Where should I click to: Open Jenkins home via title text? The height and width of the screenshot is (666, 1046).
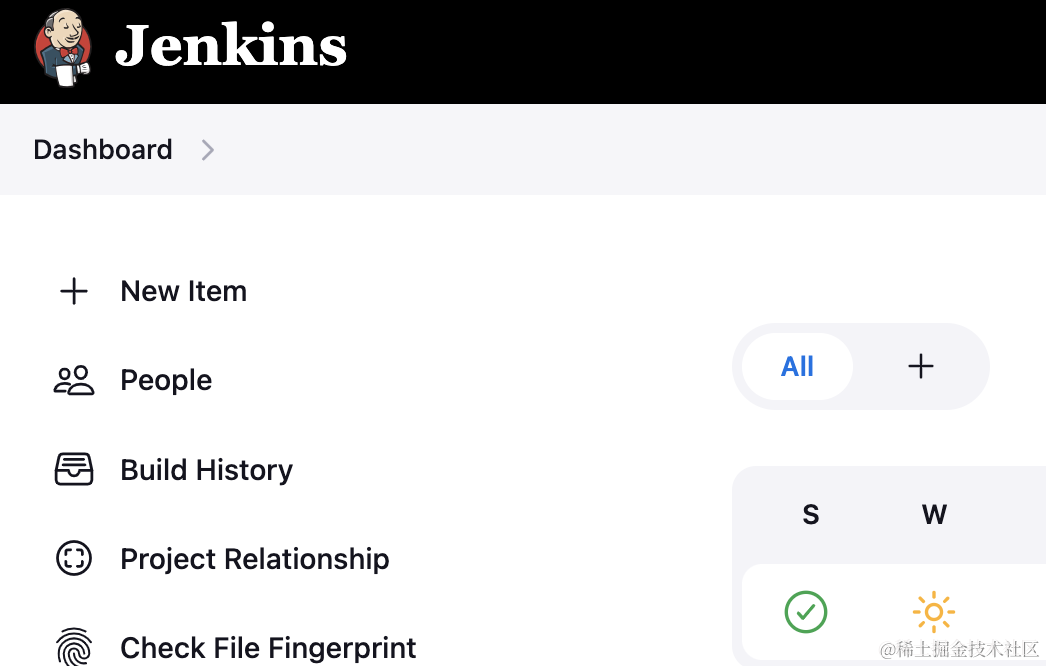coord(231,45)
